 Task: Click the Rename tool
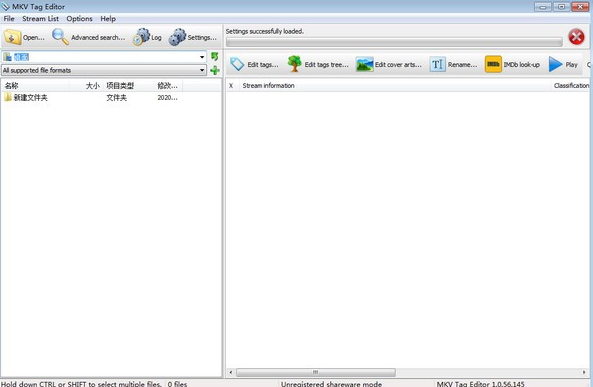click(x=453, y=65)
